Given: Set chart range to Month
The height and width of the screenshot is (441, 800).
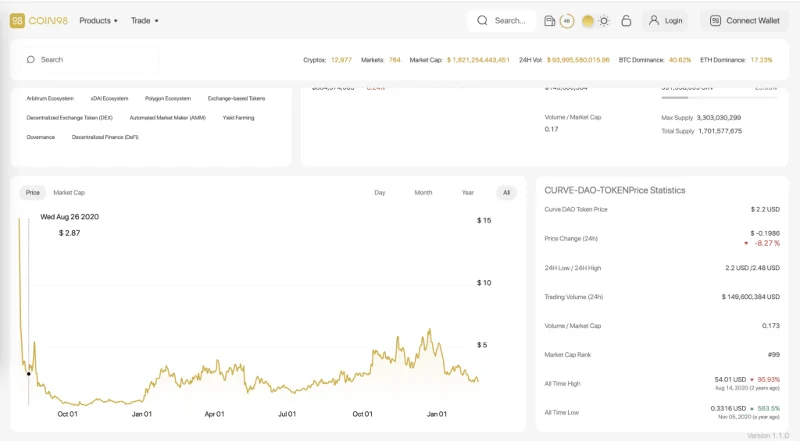Looking at the screenshot, I should click(x=423, y=192).
